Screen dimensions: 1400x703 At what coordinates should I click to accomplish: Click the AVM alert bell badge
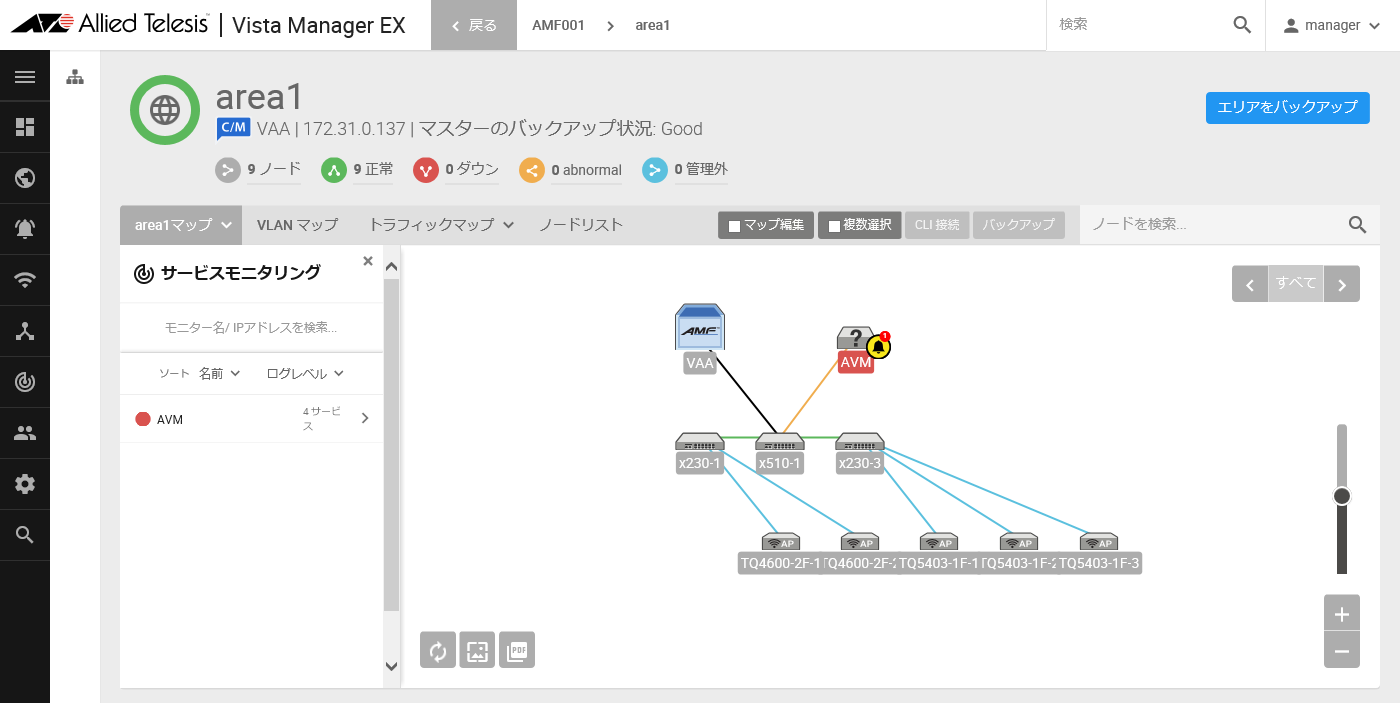(879, 346)
